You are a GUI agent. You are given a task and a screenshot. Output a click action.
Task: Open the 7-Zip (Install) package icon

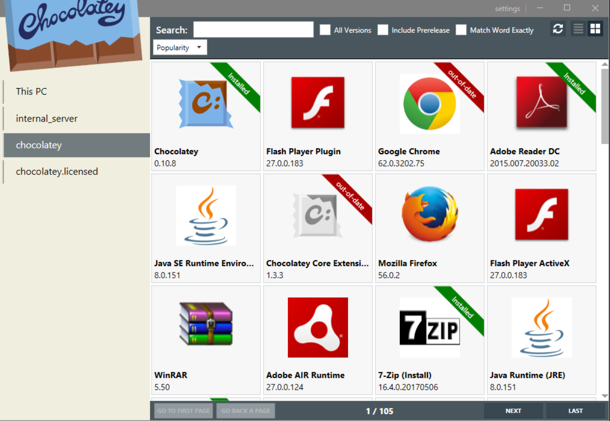(430, 328)
